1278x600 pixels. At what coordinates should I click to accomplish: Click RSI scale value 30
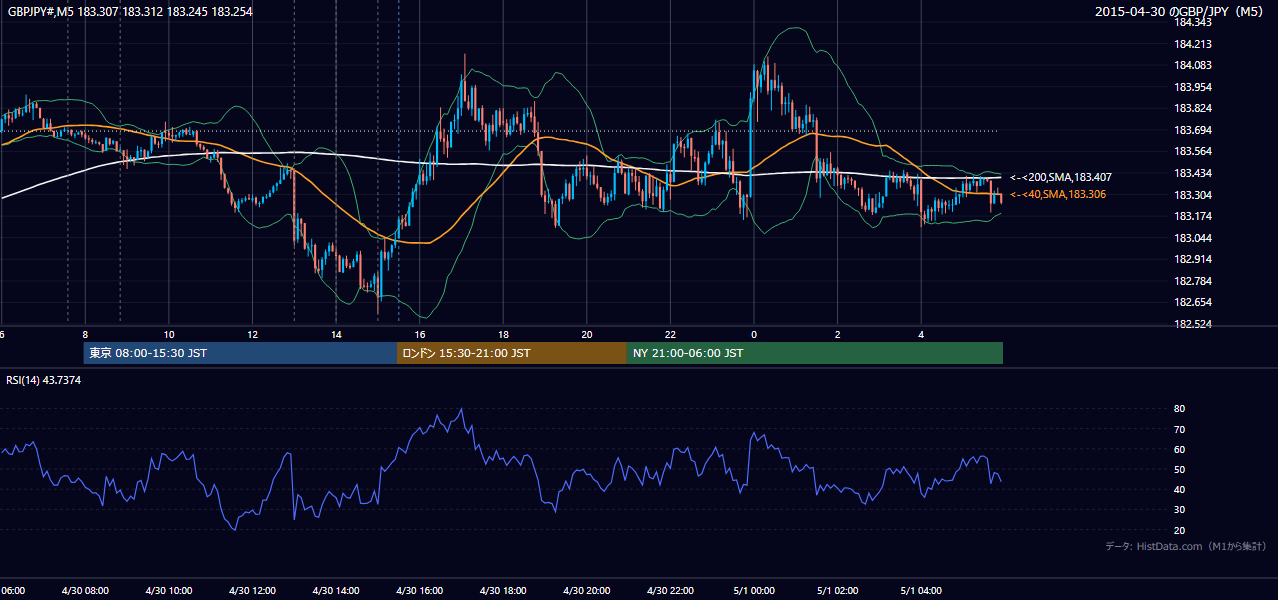pos(1179,510)
